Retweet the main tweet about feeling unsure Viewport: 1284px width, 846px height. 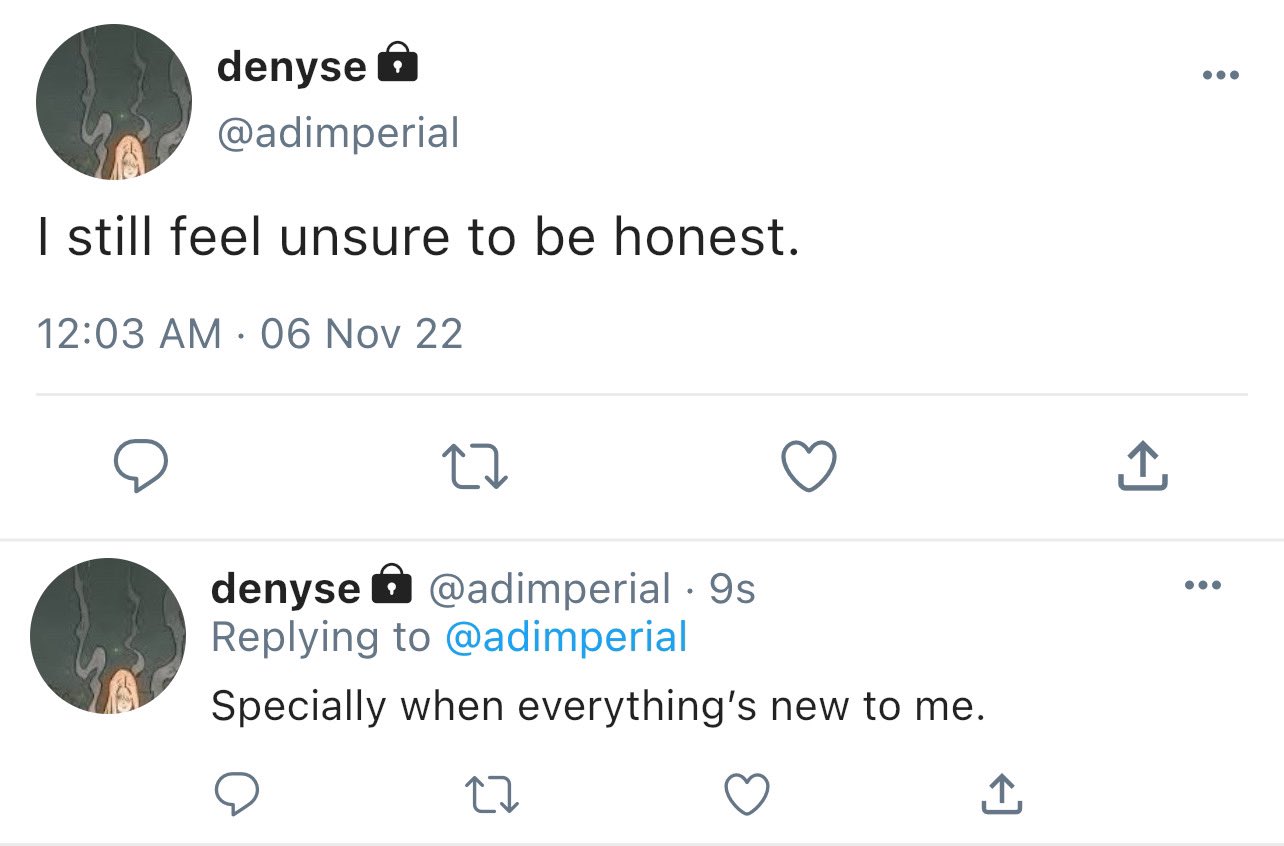(474, 468)
